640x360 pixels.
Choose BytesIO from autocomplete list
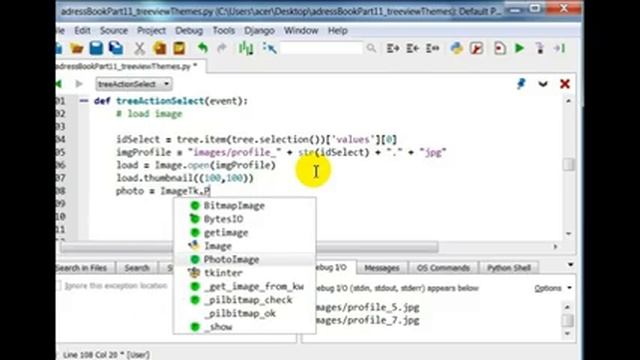[x=244, y=219]
